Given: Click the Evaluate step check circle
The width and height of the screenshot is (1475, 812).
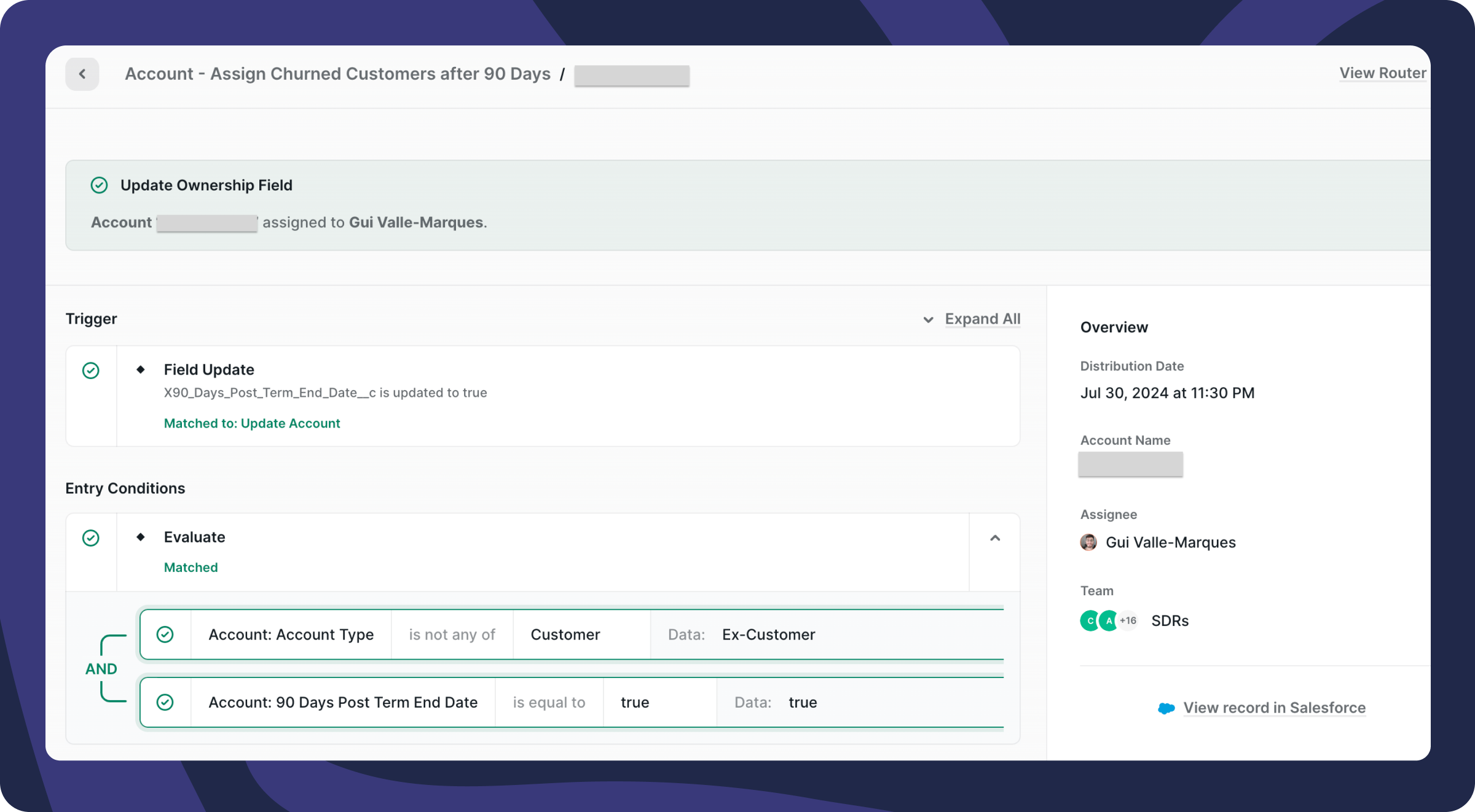Looking at the screenshot, I should [91, 538].
